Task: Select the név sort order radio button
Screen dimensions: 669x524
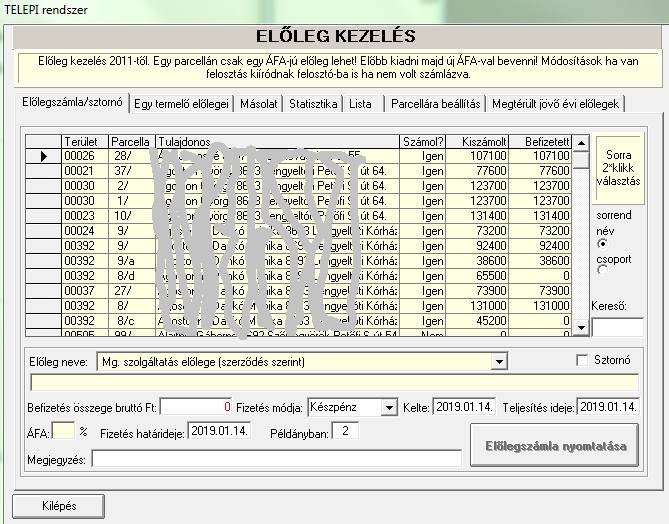Action: click(602, 244)
